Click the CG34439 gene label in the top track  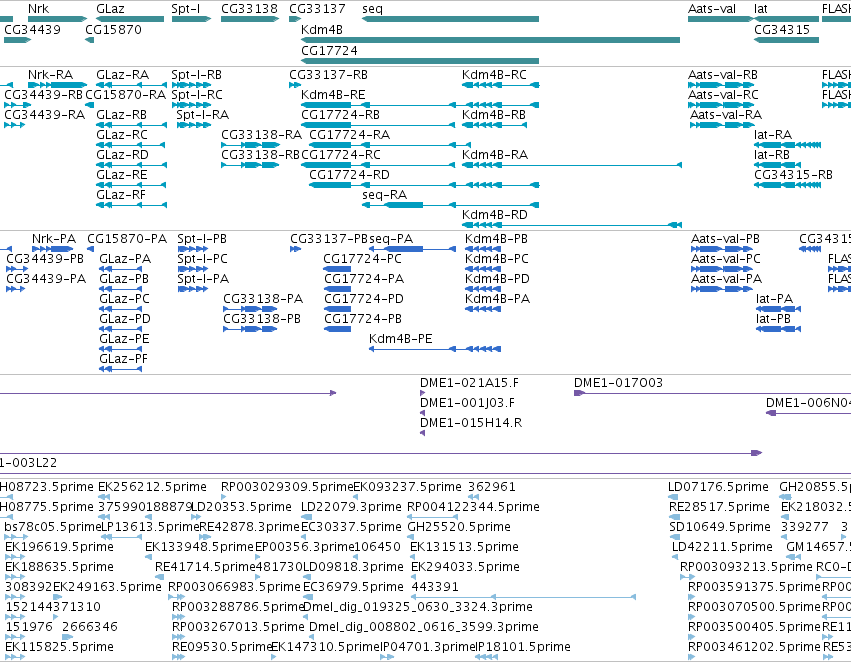click(33, 30)
